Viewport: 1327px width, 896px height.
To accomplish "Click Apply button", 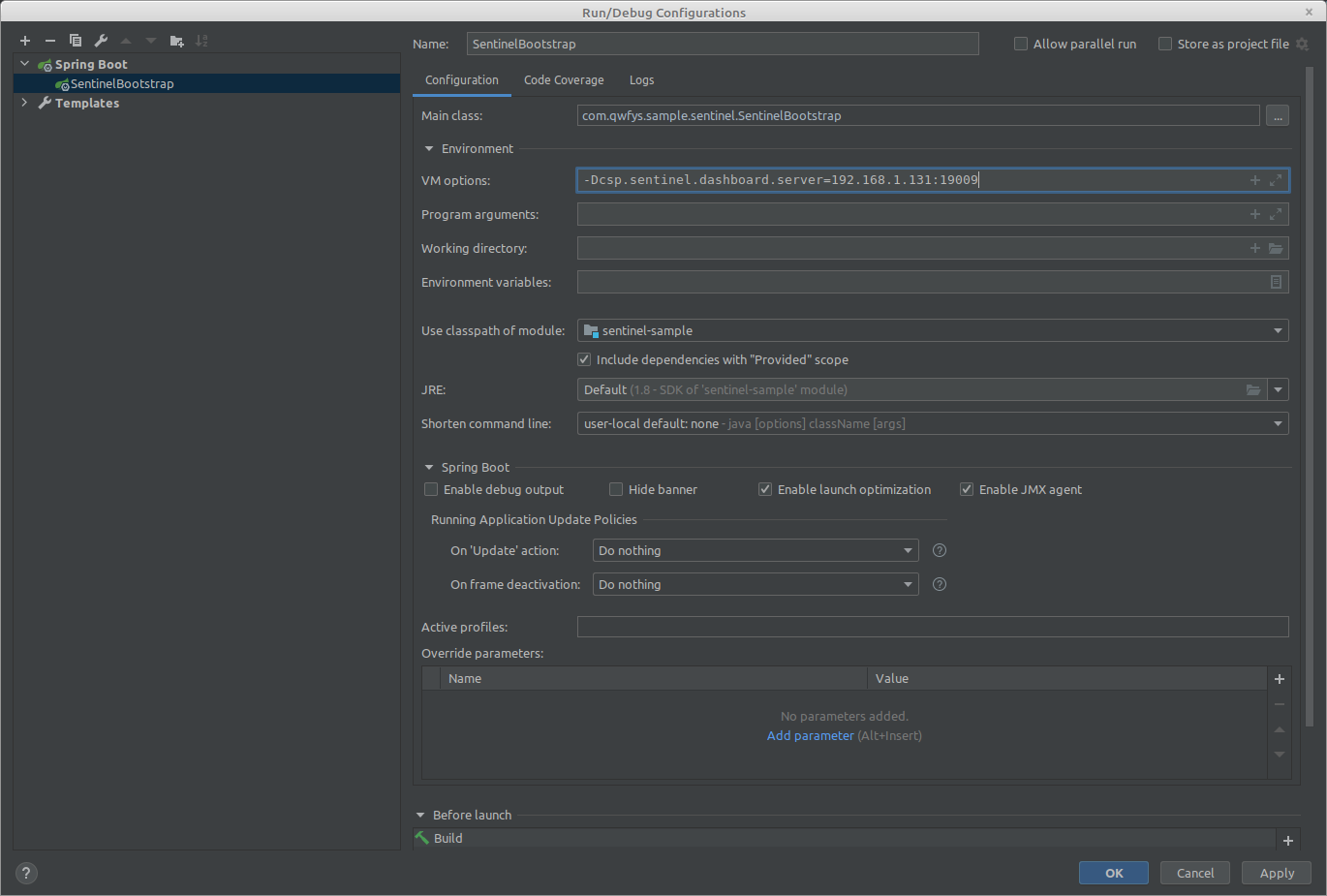I will [1277, 873].
